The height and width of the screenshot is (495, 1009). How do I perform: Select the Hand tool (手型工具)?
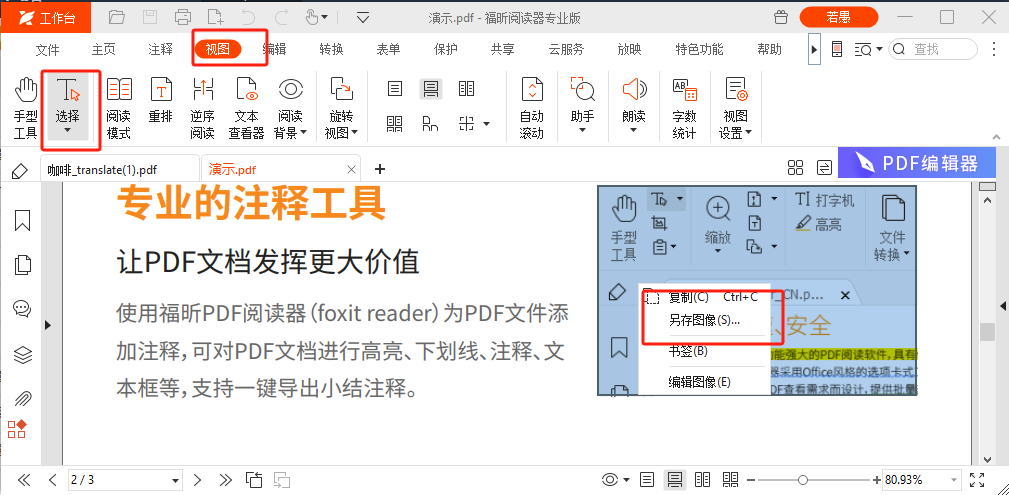coord(26,108)
